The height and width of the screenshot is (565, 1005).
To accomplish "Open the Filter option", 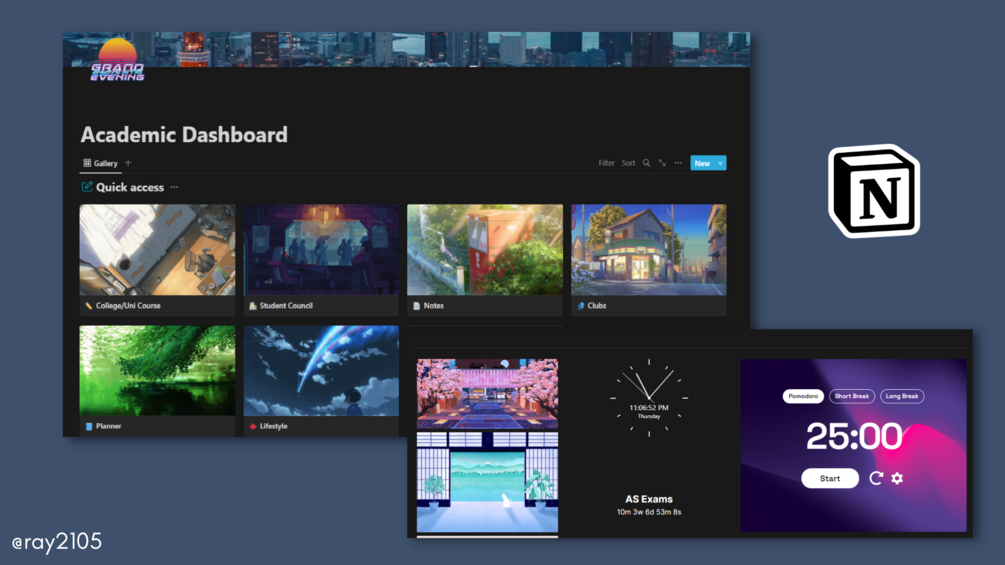I will [x=606, y=163].
